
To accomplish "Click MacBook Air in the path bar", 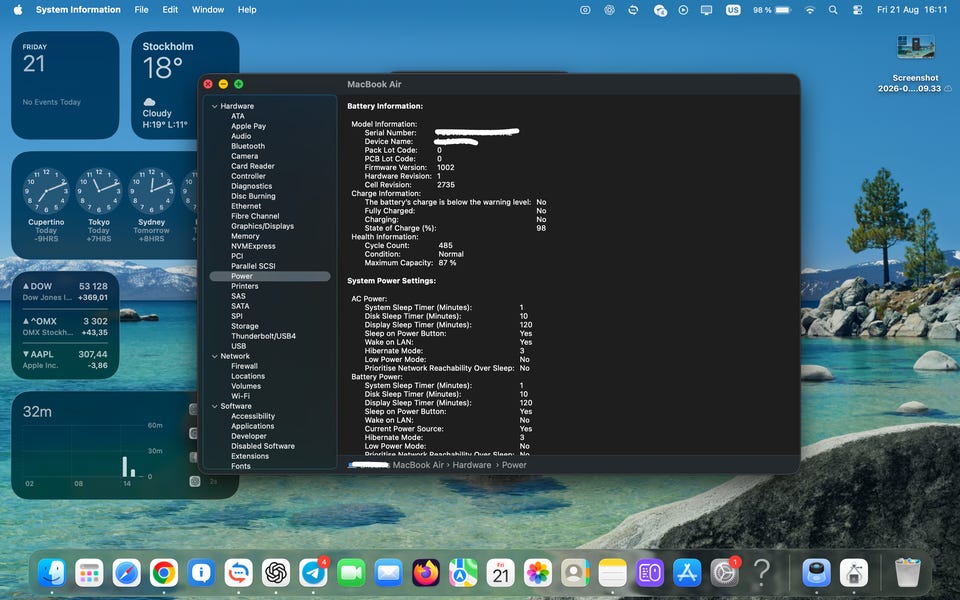I will point(418,465).
